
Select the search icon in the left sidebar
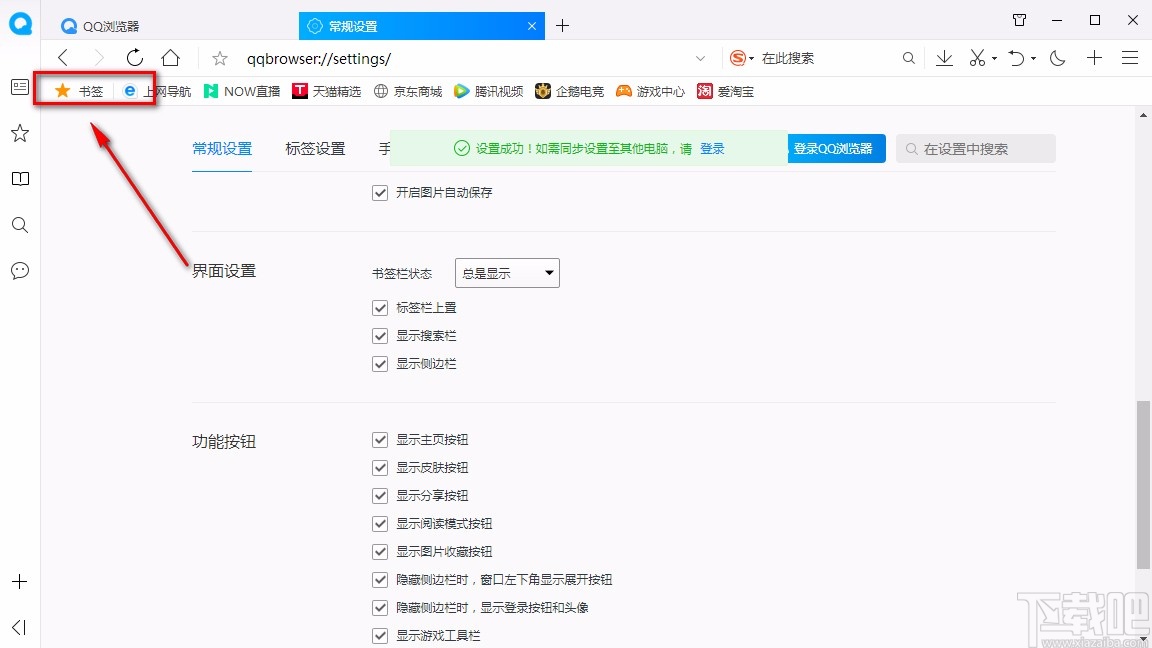pos(19,225)
